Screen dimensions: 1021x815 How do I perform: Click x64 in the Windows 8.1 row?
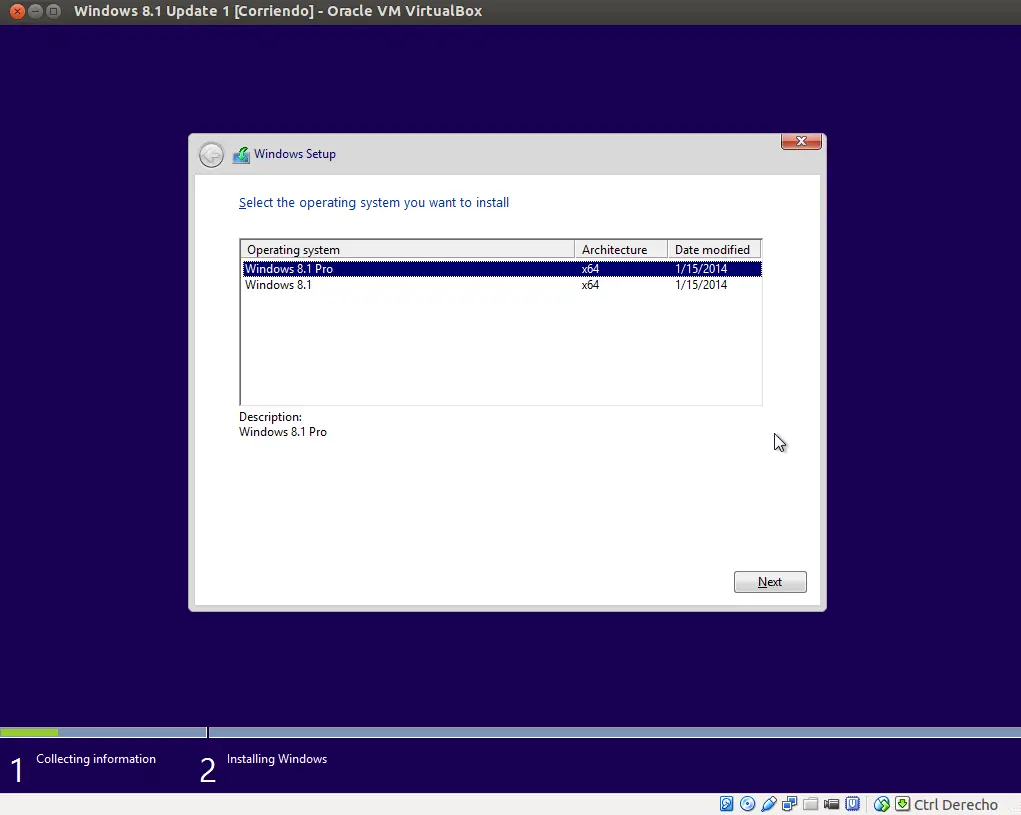click(590, 285)
